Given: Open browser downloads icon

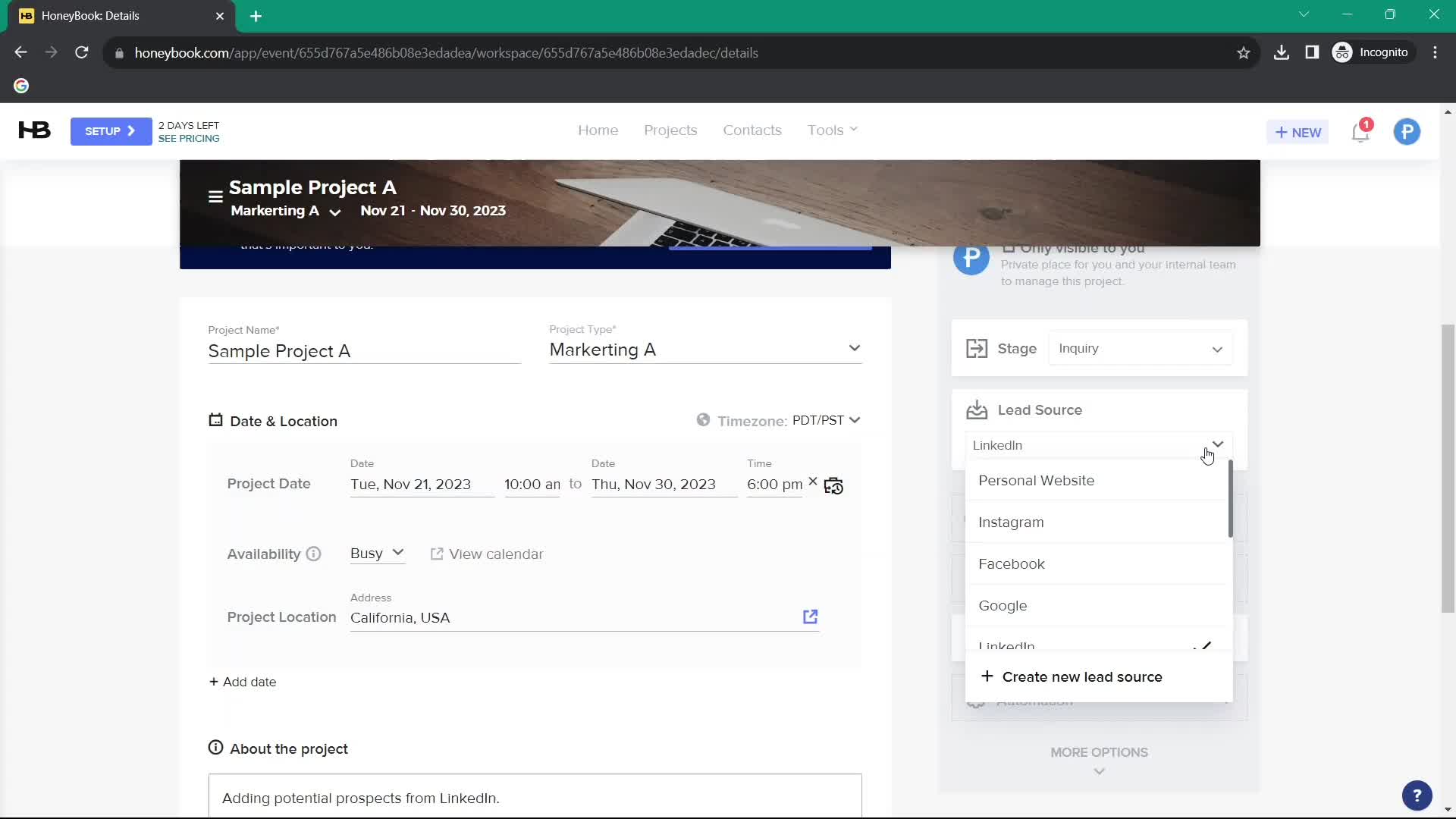Looking at the screenshot, I should [x=1282, y=53].
